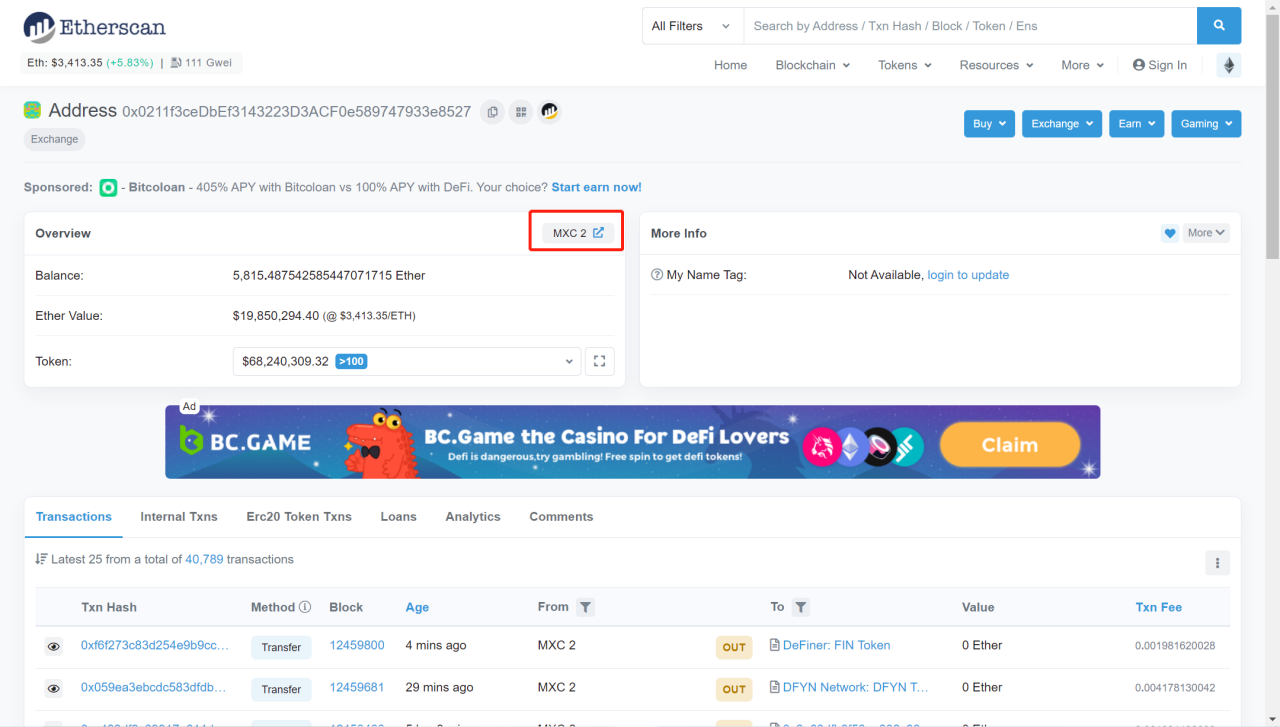This screenshot has width=1280, height=727.
Task: Open the Loans tab
Action: [399, 517]
